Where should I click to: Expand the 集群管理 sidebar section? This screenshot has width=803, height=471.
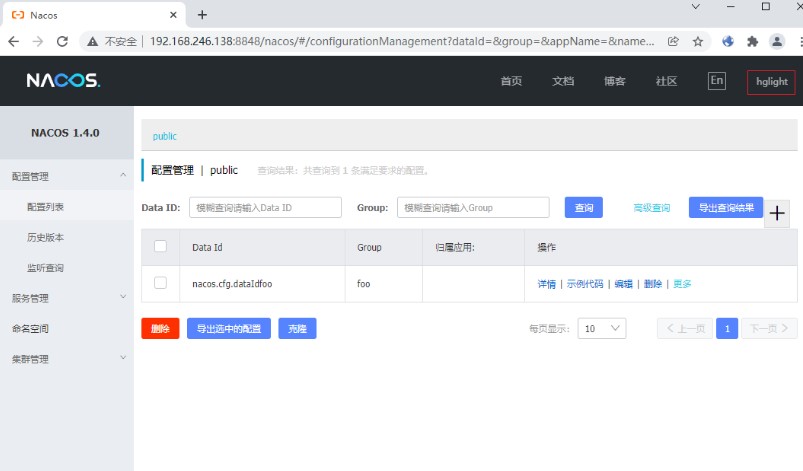(x=123, y=358)
